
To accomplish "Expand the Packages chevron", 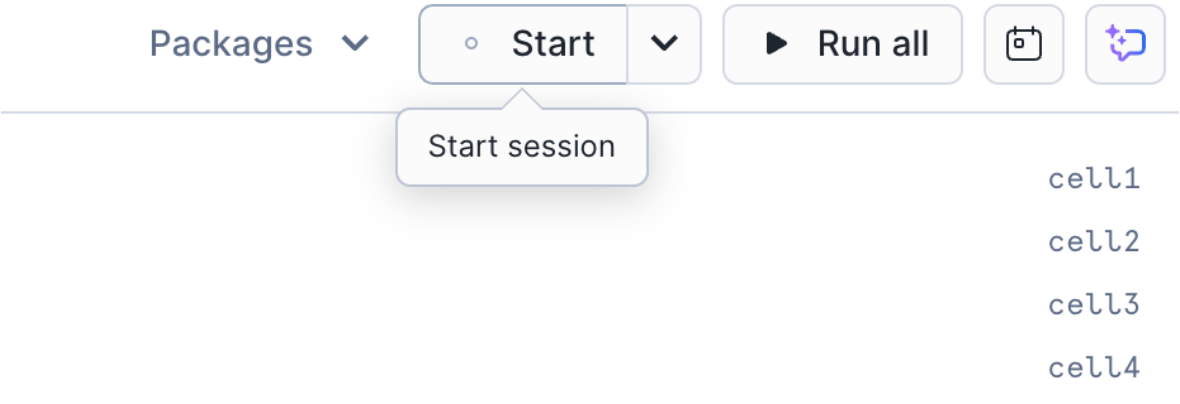I will tap(355, 45).
